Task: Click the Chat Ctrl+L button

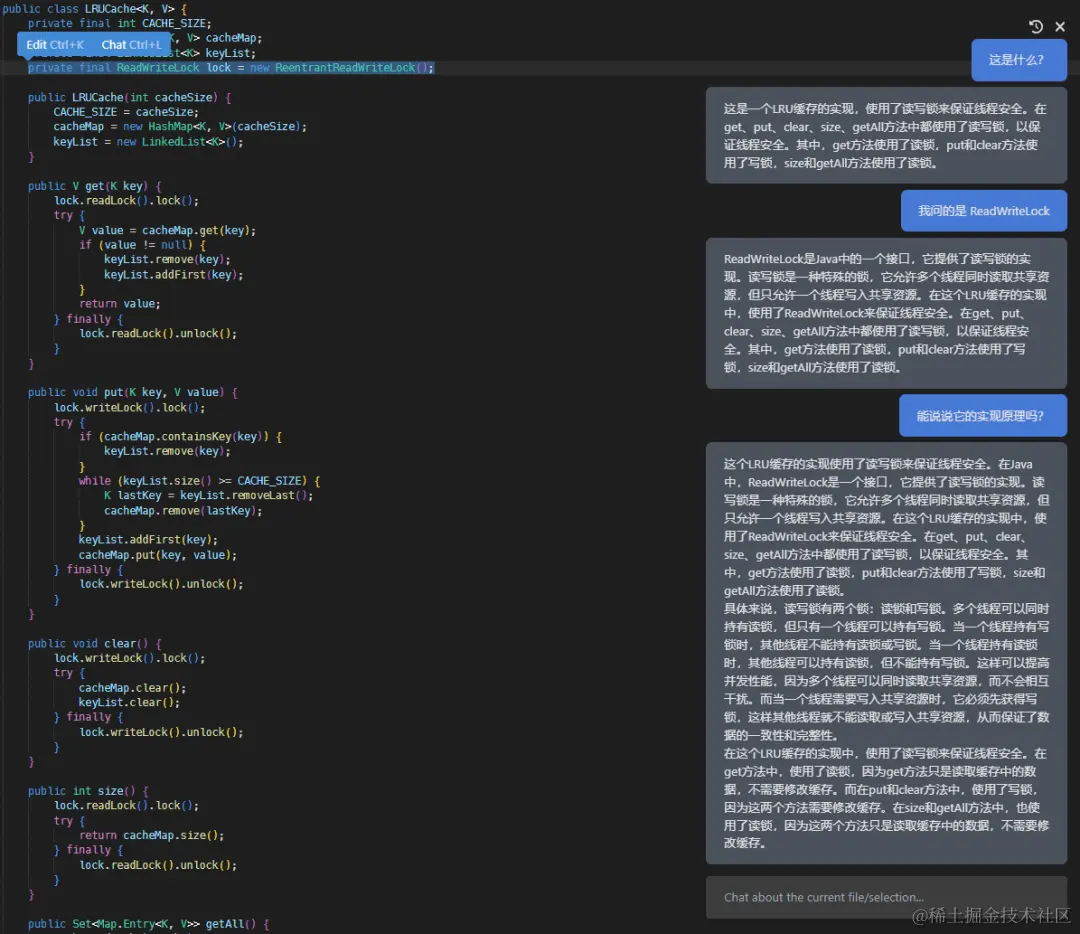Action: (131, 45)
